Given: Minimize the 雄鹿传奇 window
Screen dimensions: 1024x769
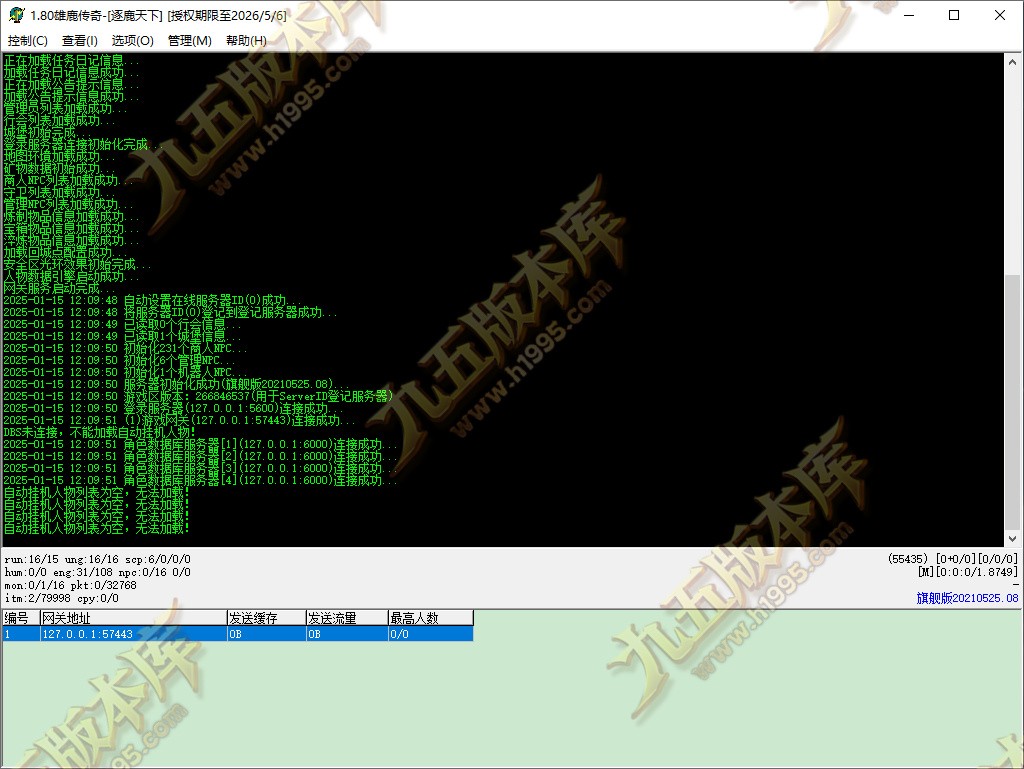Looking at the screenshot, I should pyautogui.click(x=908, y=15).
